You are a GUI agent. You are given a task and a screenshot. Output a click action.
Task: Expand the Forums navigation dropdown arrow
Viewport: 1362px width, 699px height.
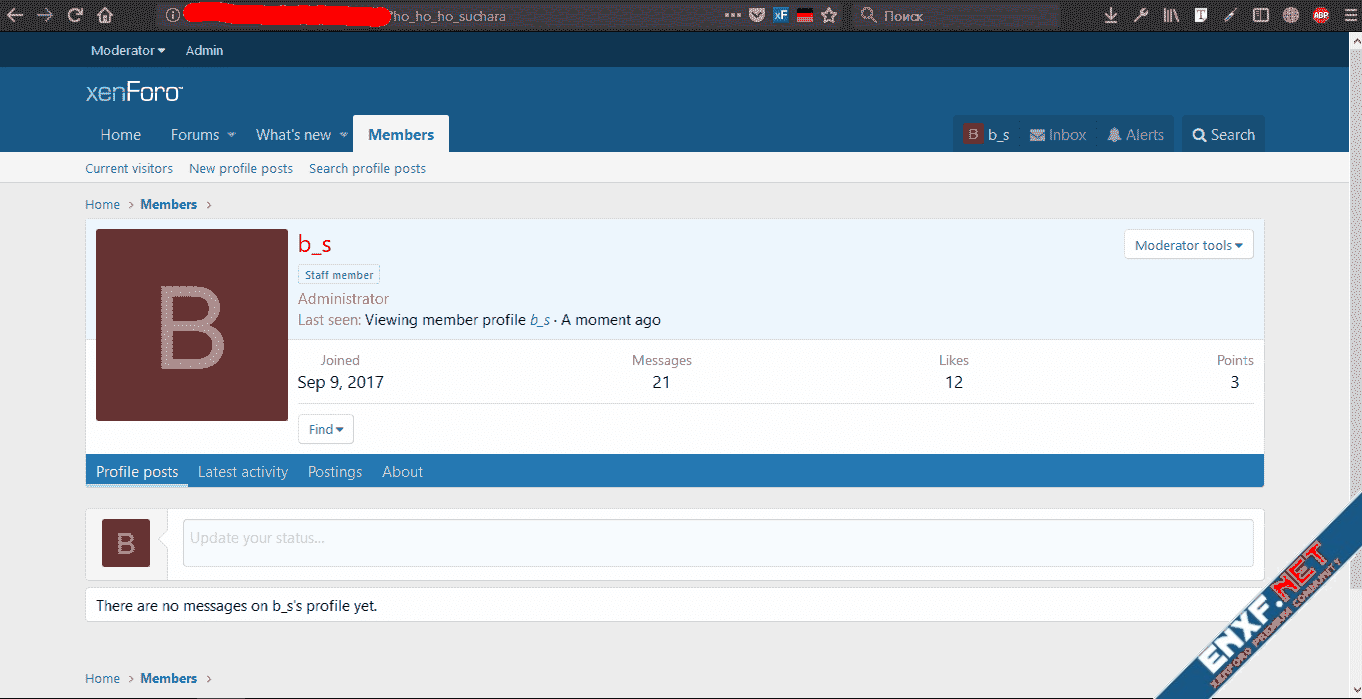[231, 135]
